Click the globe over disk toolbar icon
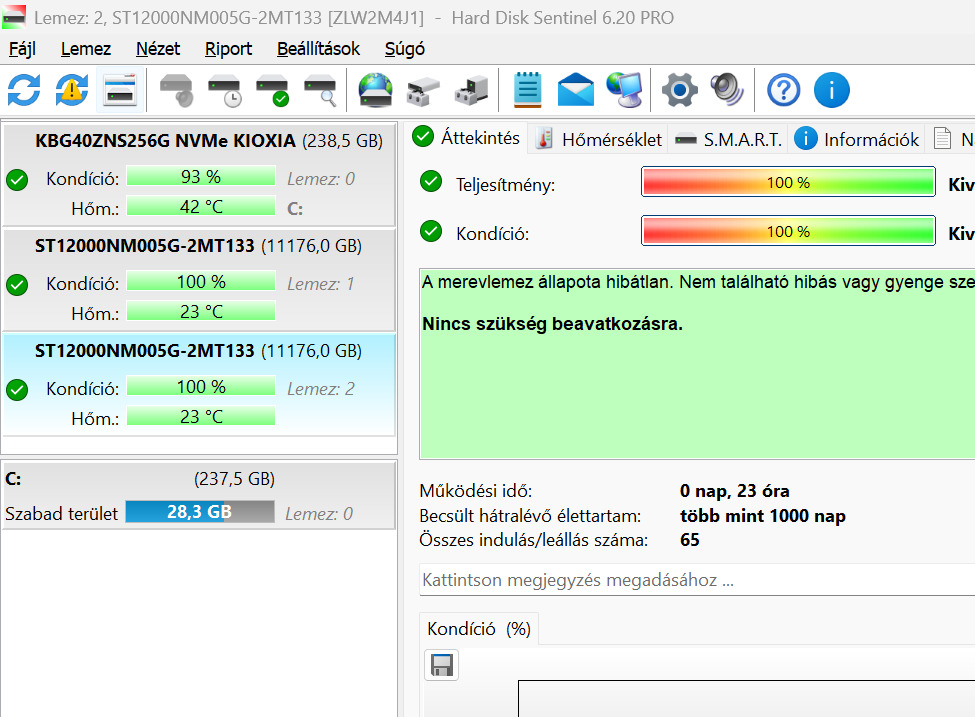Image resolution: width=975 pixels, height=717 pixels. (x=376, y=90)
